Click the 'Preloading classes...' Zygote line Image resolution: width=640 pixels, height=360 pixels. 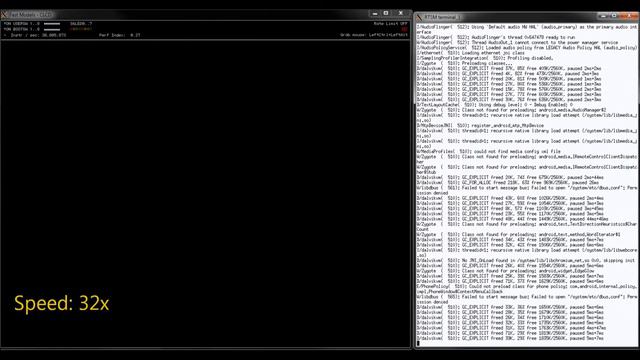click(464, 63)
